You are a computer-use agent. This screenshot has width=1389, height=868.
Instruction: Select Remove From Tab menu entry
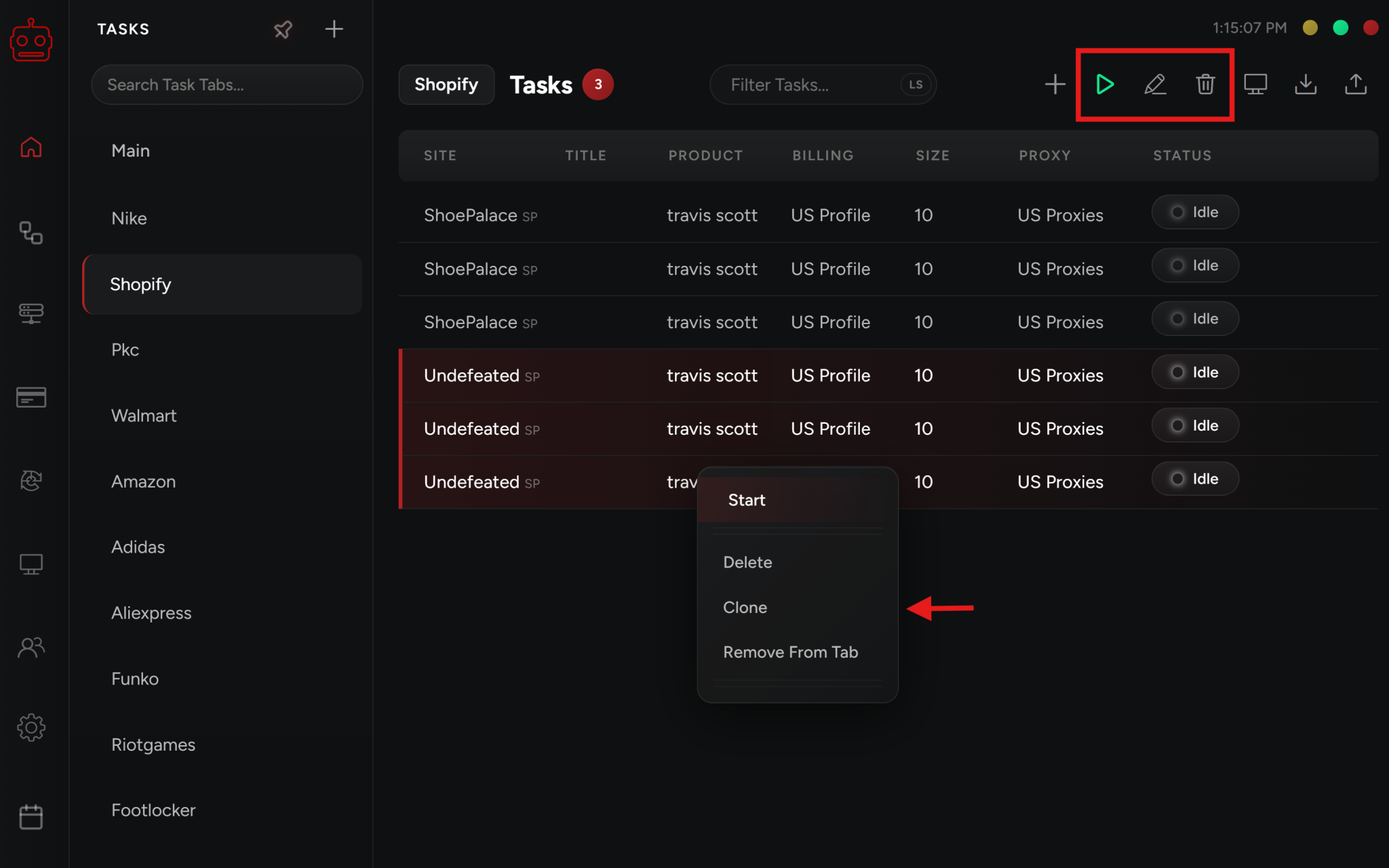pos(790,652)
